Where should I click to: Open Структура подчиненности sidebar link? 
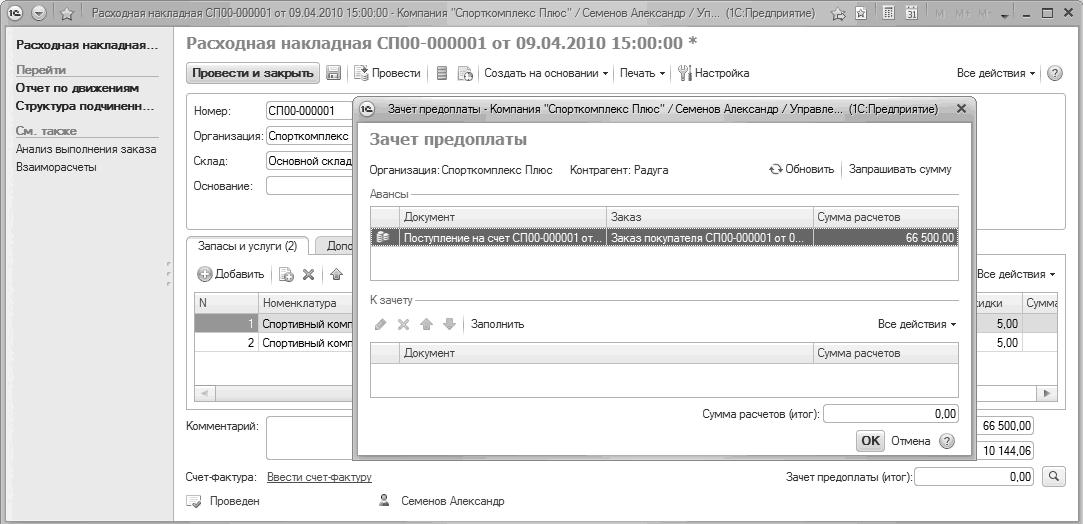(86, 106)
